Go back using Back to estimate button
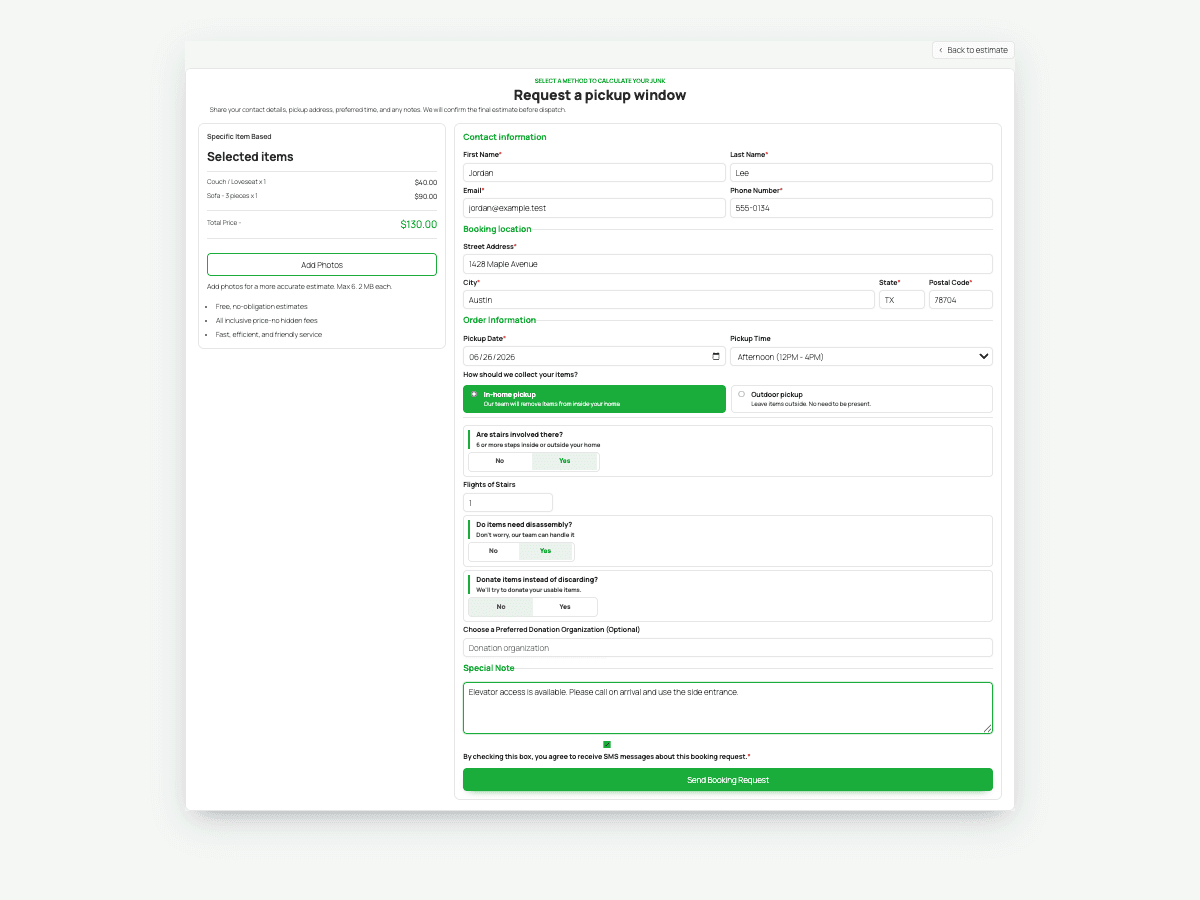The height and width of the screenshot is (900, 1200). coord(973,50)
